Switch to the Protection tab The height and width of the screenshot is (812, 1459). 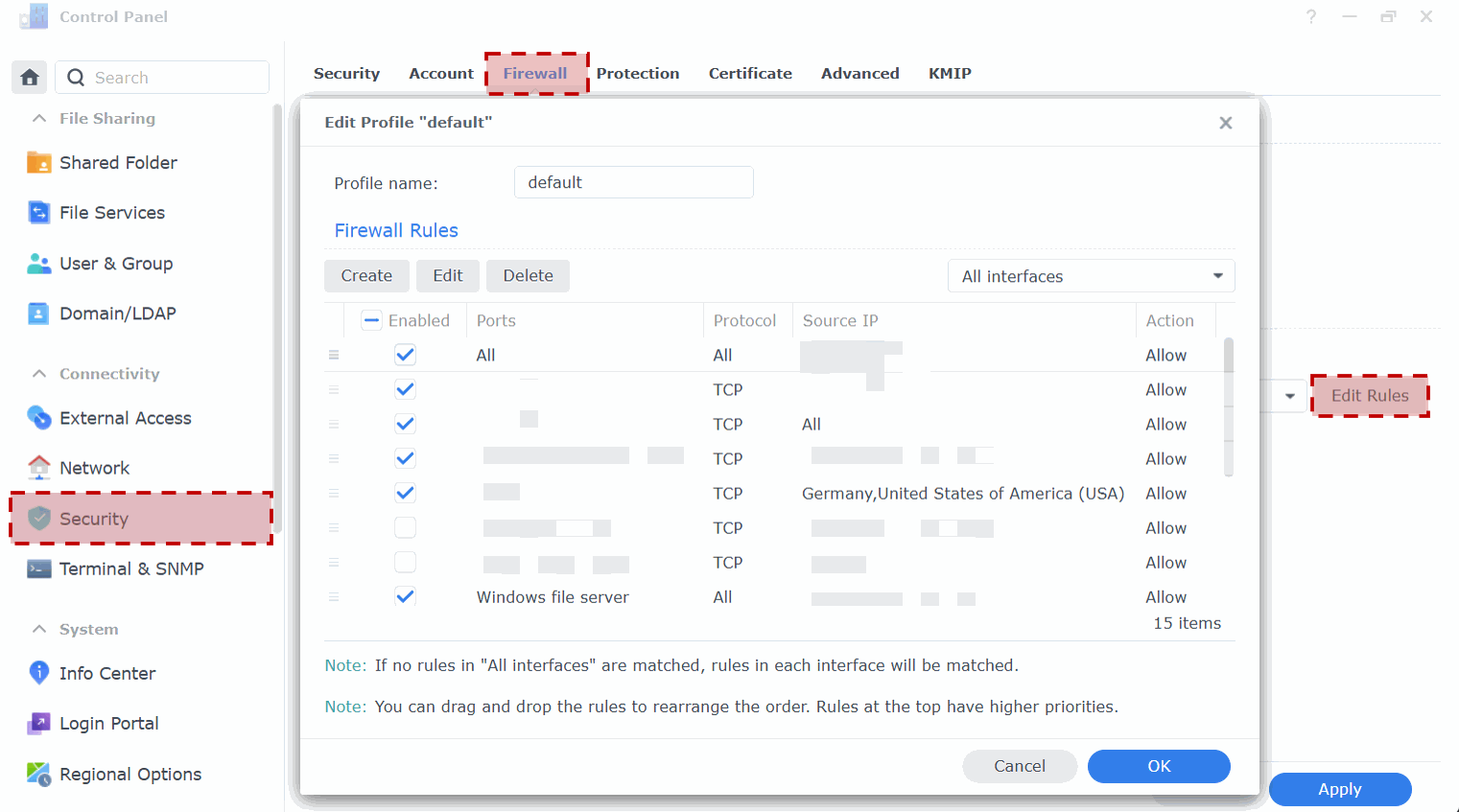tap(638, 74)
